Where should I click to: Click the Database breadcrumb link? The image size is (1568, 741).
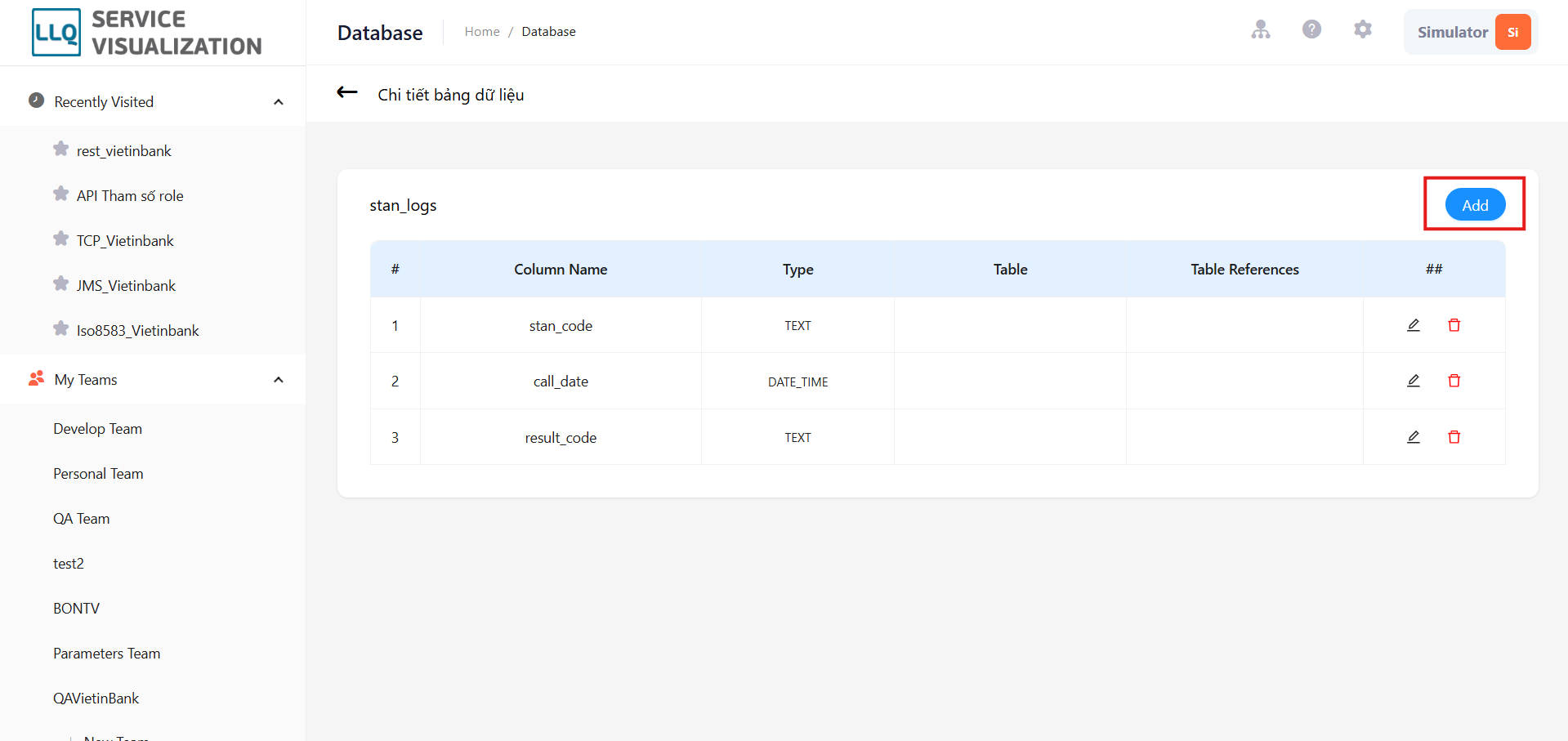[x=548, y=32]
